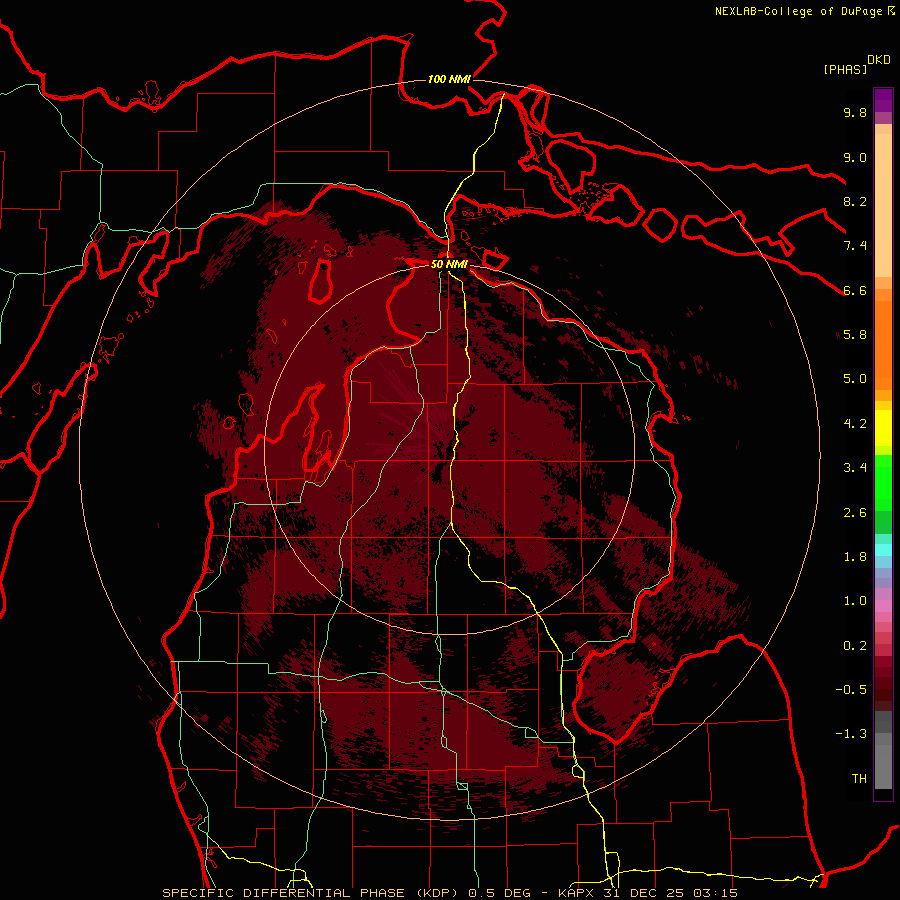Click the pink segment of the color bar
Screen dimensions: 900x900
(883, 606)
